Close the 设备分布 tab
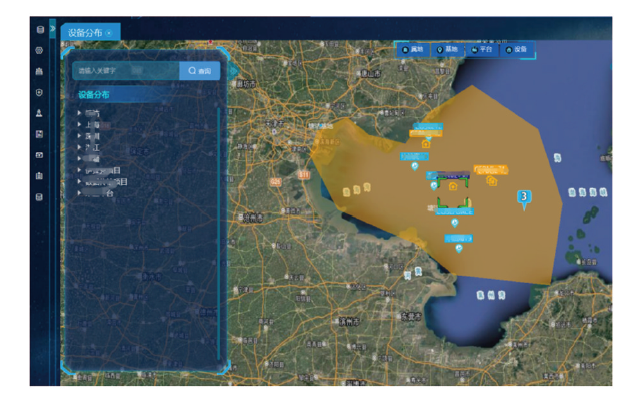The width and height of the screenshot is (631, 396). click(x=109, y=33)
